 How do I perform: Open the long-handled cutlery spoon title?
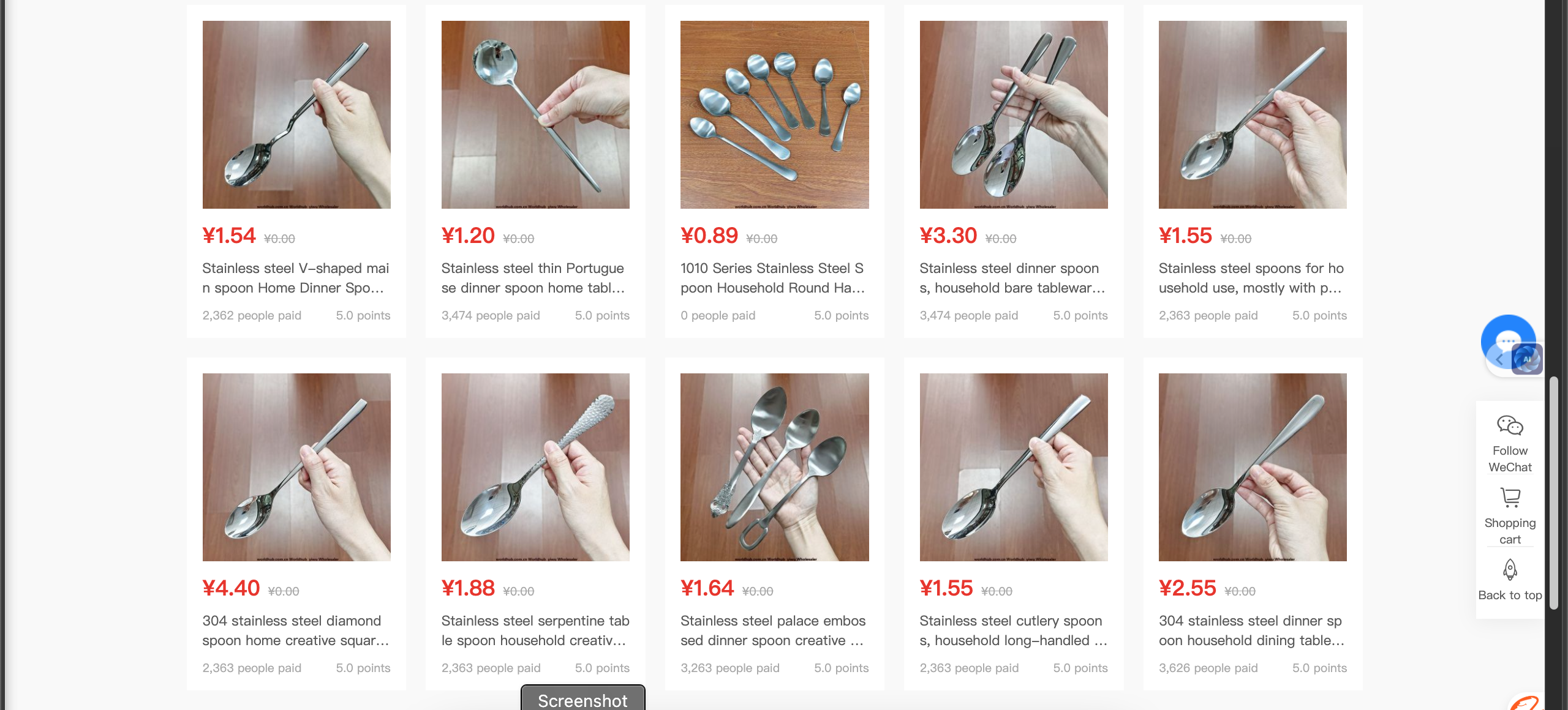pyautogui.click(x=1013, y=630)
